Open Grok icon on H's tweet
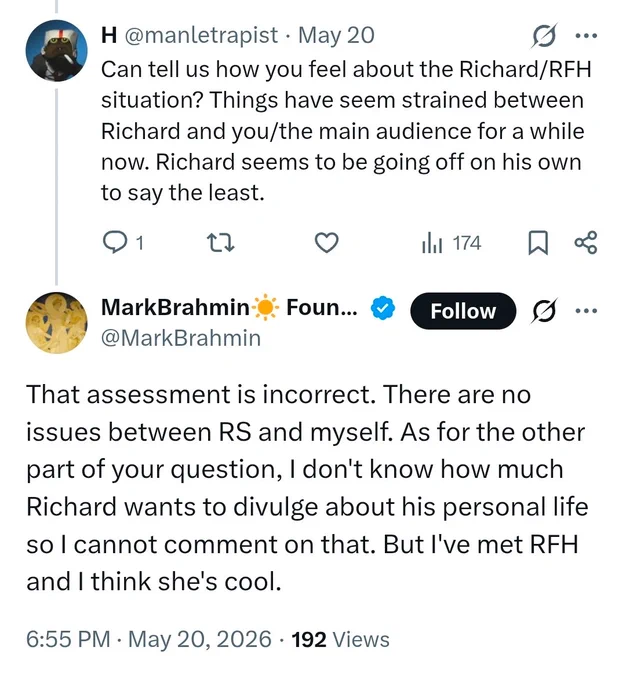626x680 pixels. pos(544,36)
